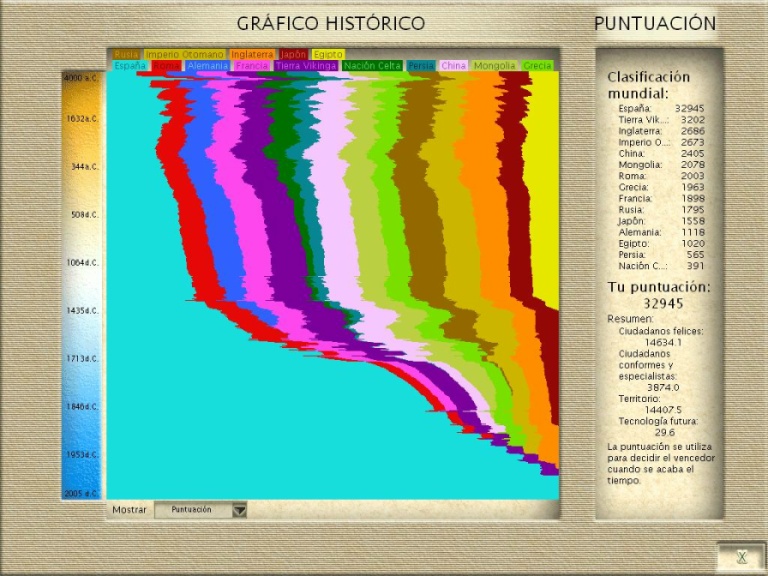Click the Roma red legend label
The width and height of the screenshot is (768, 576).
coord(166,66)
